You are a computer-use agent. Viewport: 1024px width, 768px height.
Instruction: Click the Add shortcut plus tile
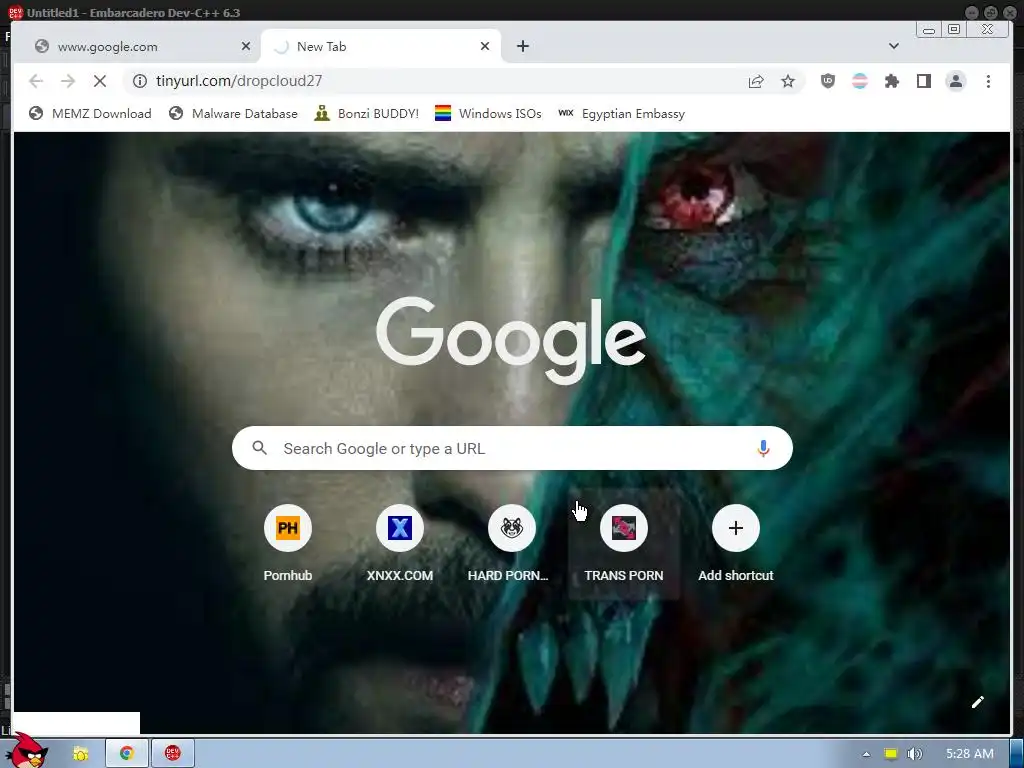coord(735,543)
